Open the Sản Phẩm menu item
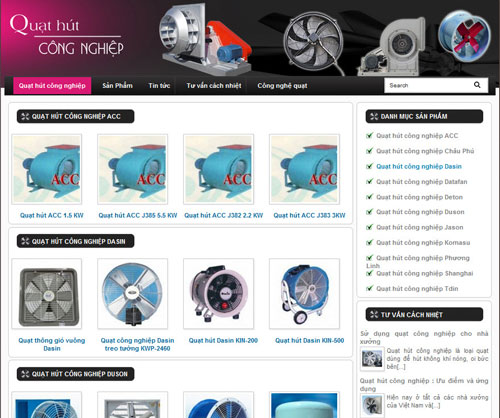Screen dimensions: 500x418 pyautogui.click(x=117, y=86)
